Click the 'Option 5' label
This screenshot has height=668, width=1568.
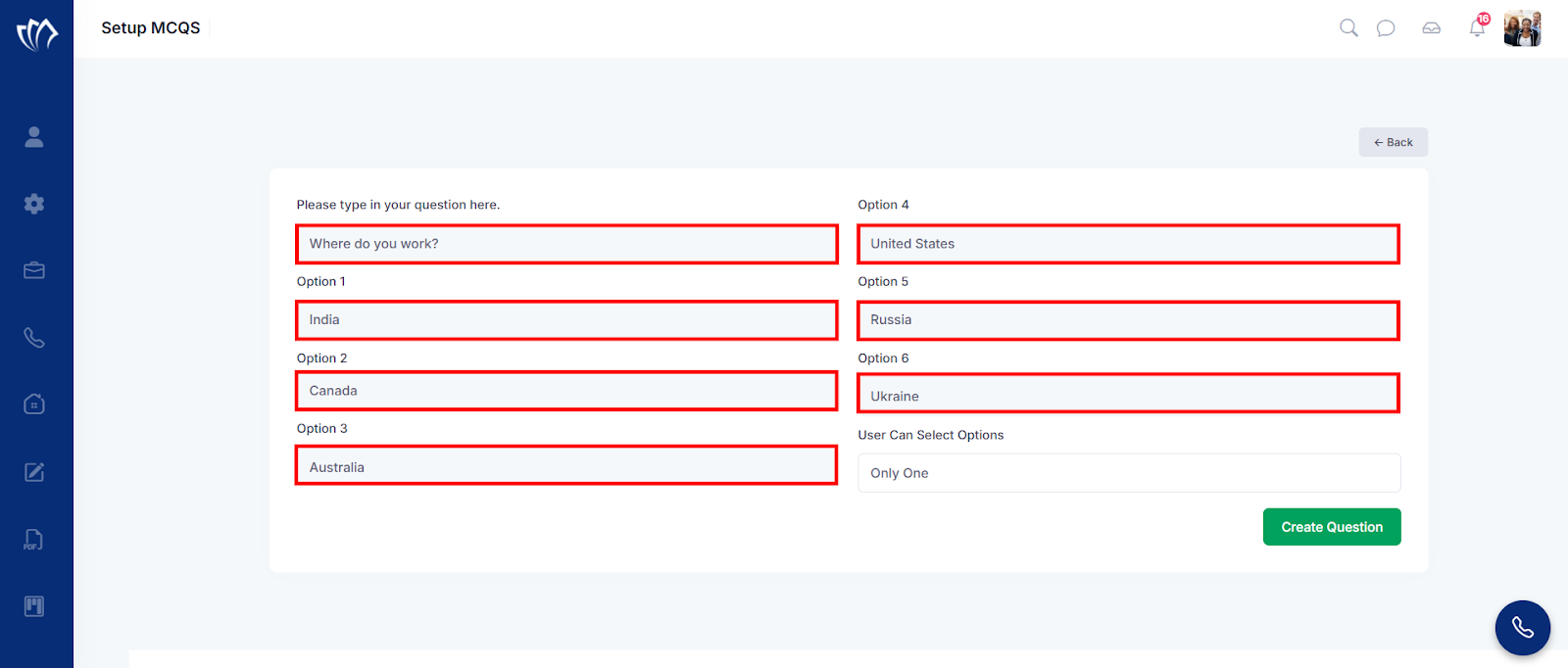pyautogui.click(x=883, y=281)
